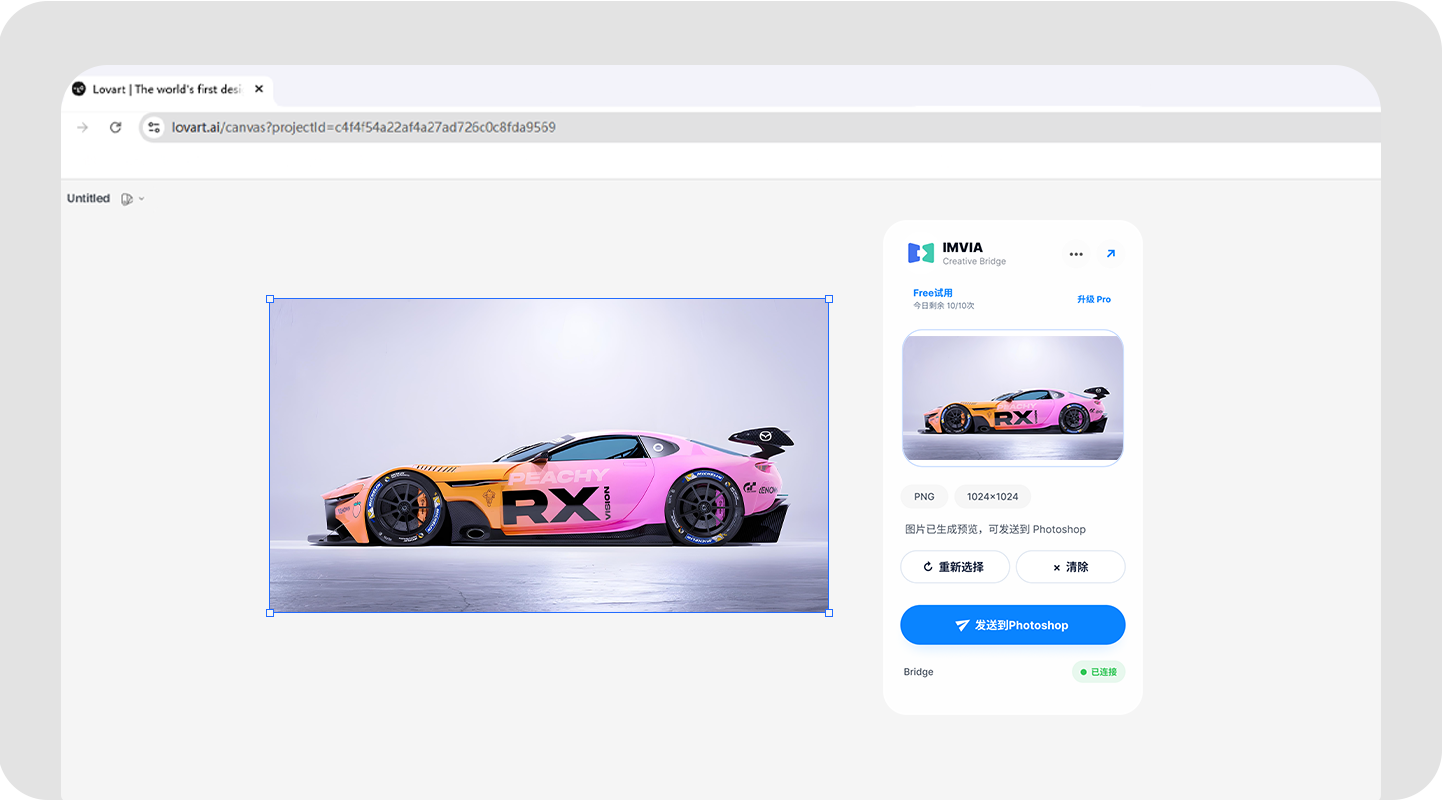1442x800 pixels.
Task: Click the browser forward arrow
Action: pos(83,127)
